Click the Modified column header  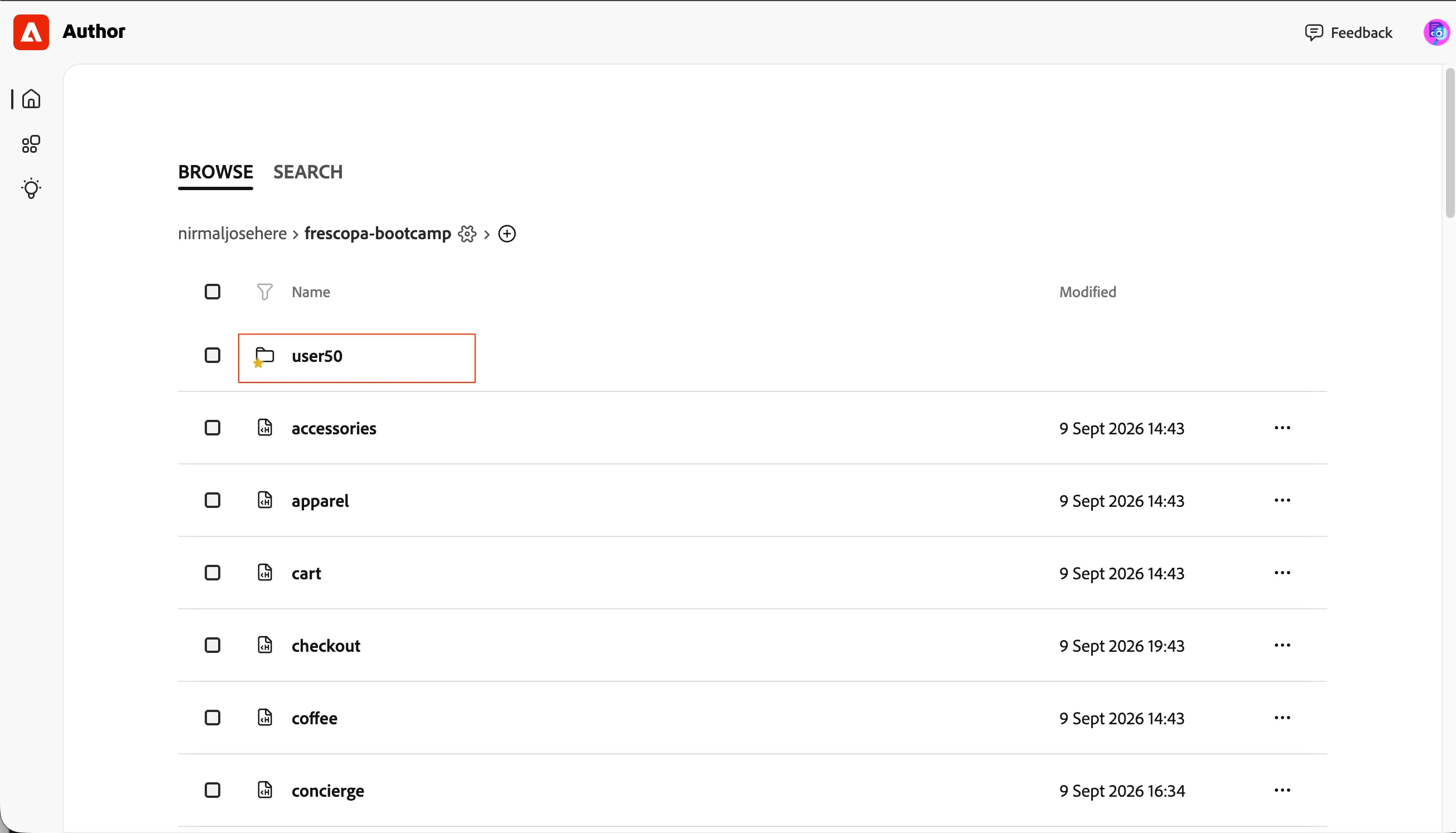pos(1087,292)
